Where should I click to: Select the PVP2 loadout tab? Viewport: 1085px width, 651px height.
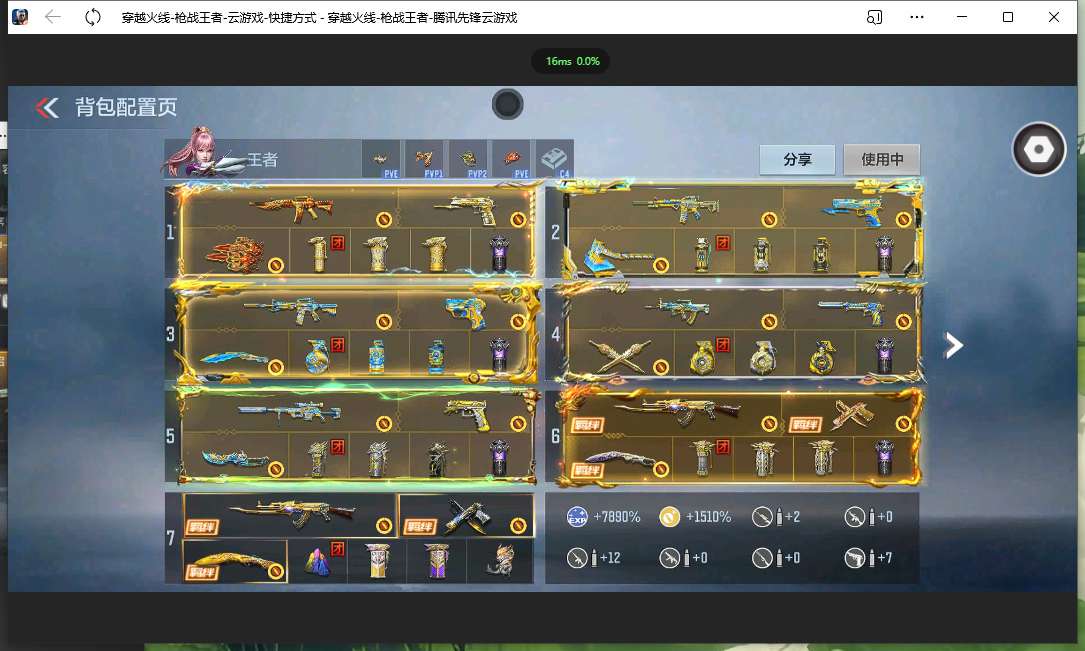click(468, 160)
